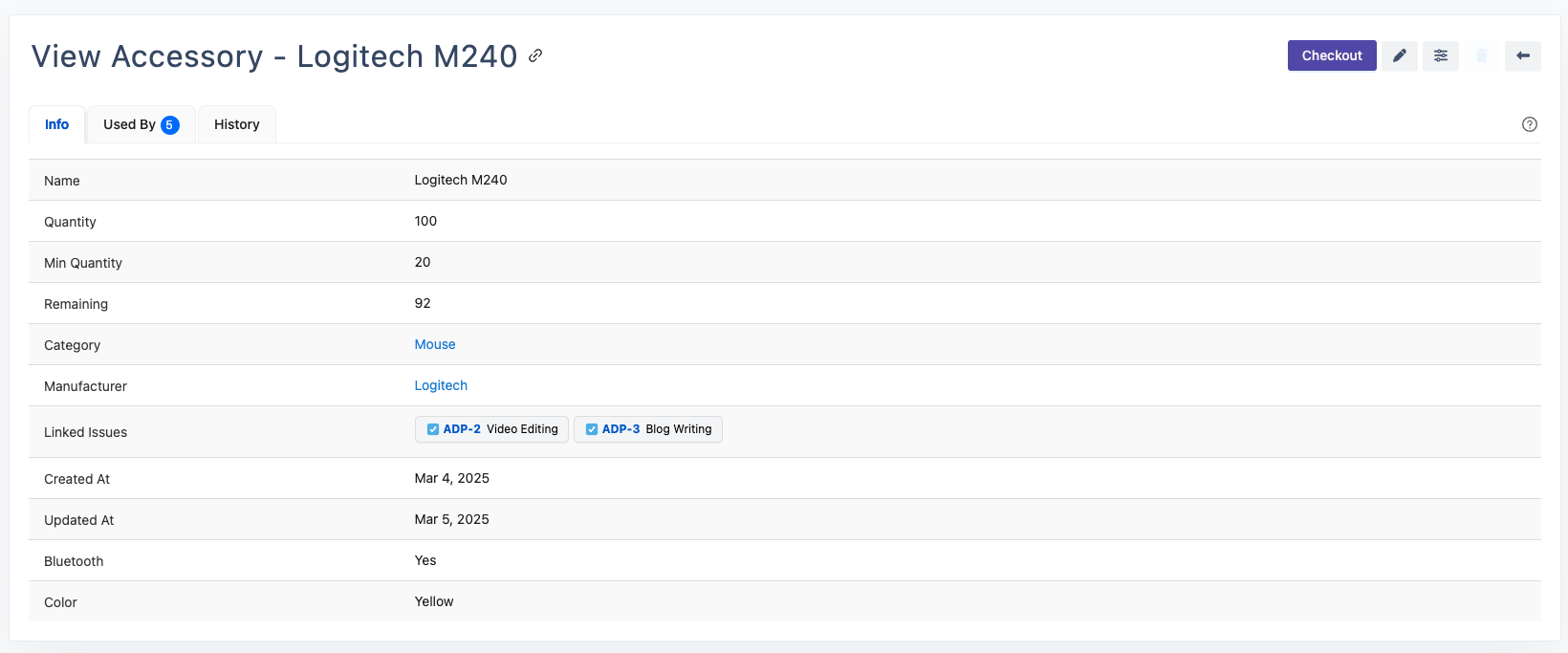Click the Color value Yellow
This screenshot has height=653, width=1568.
434,601
